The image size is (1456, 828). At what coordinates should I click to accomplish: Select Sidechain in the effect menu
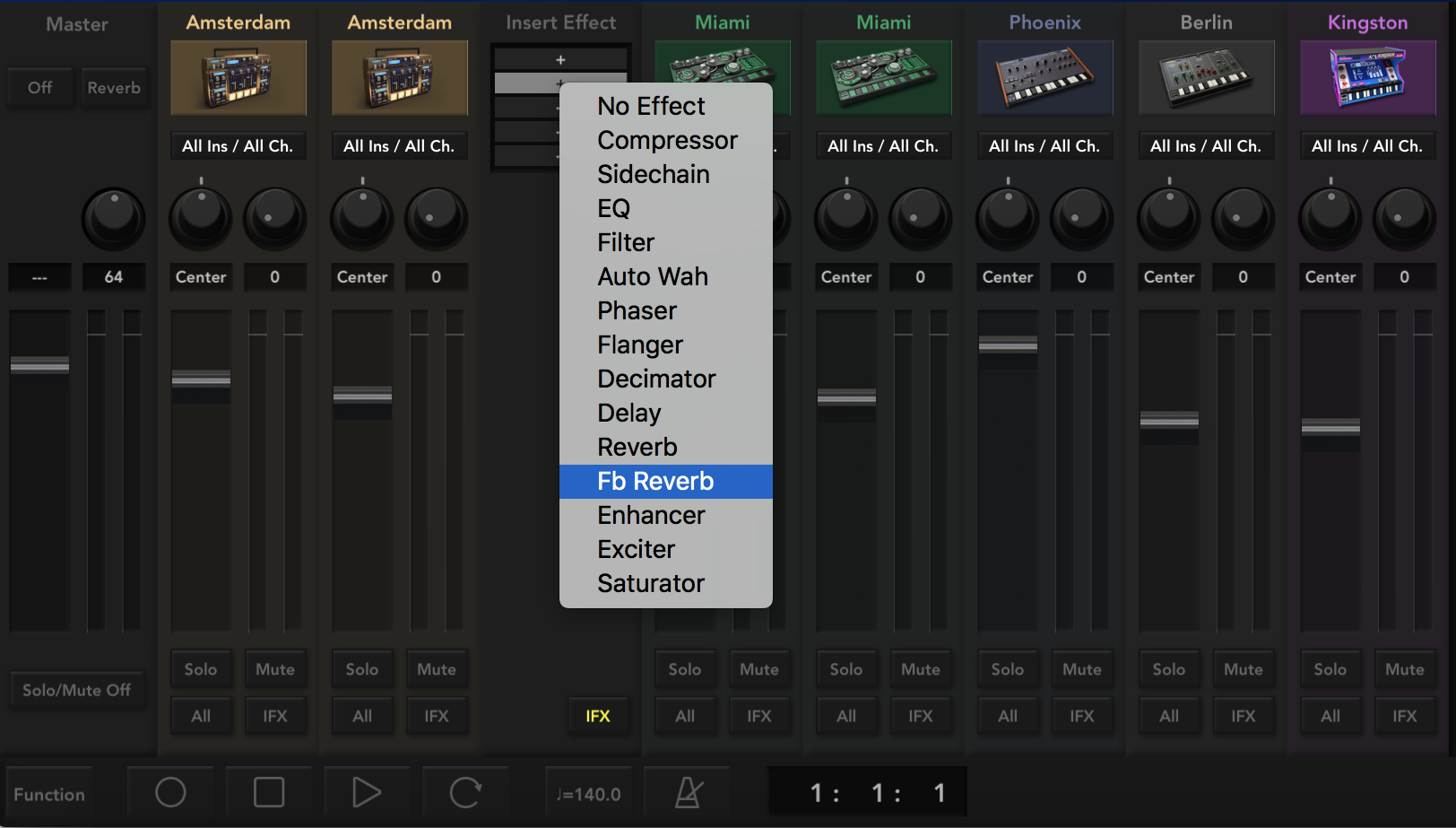point(666,174)
